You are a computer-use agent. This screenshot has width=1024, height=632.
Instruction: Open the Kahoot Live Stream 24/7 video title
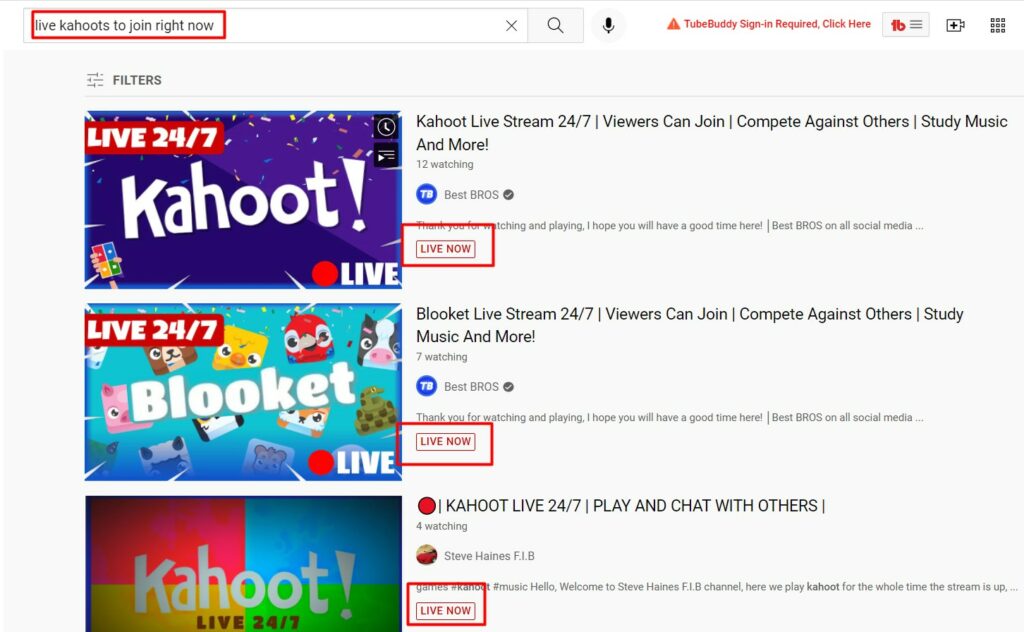pos(711,133)
